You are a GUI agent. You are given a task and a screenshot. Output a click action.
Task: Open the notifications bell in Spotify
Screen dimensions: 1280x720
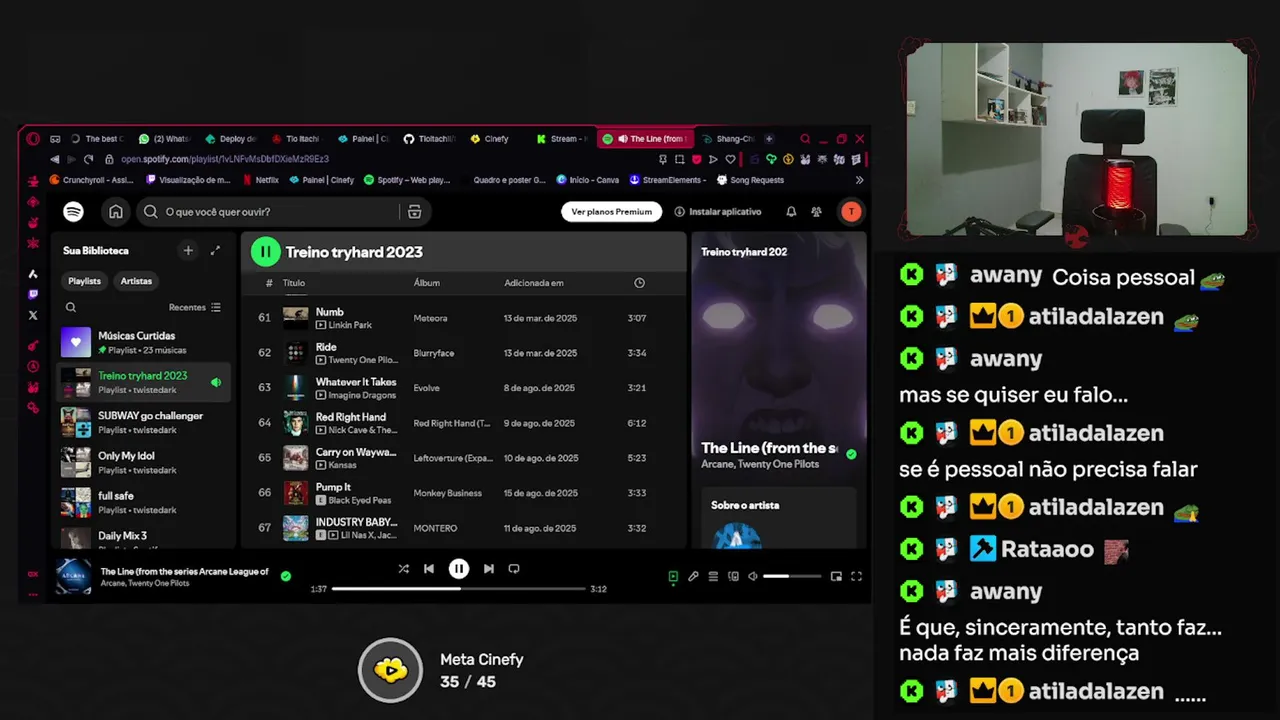(791, 212)
